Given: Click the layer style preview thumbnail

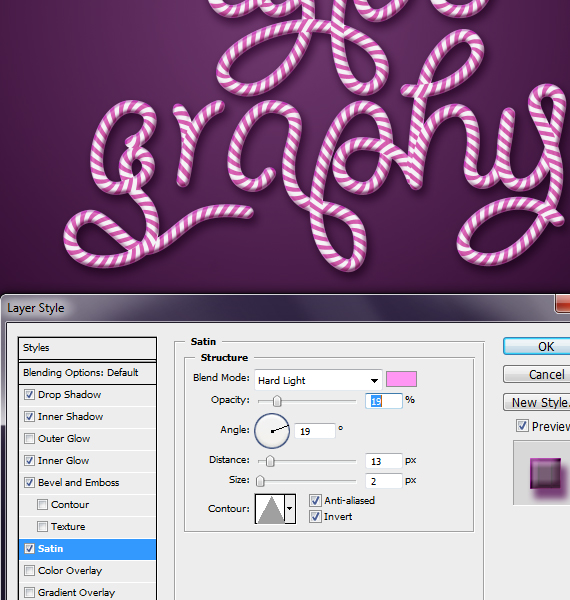Looking at the screenshot, I should (545, 473).
